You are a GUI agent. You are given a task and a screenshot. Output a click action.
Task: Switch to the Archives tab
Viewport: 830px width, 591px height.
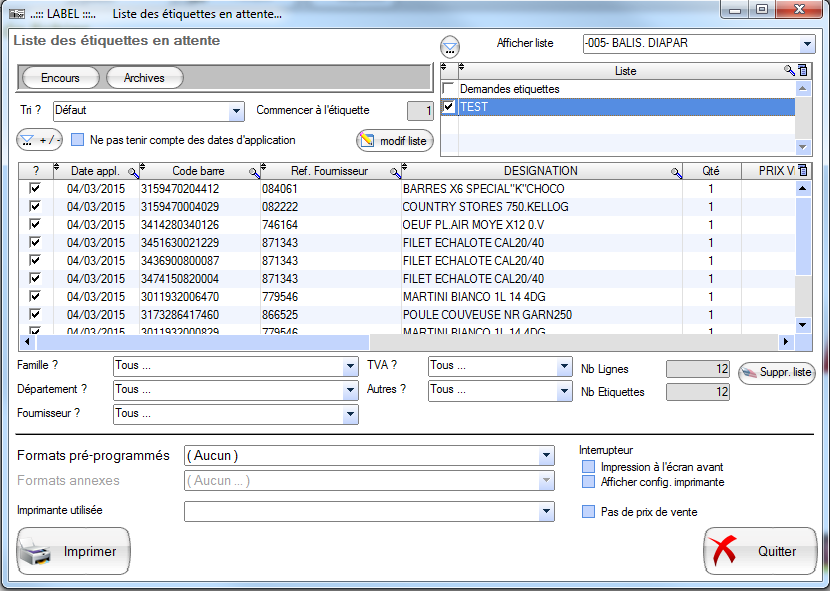click(x=144, y=78)
